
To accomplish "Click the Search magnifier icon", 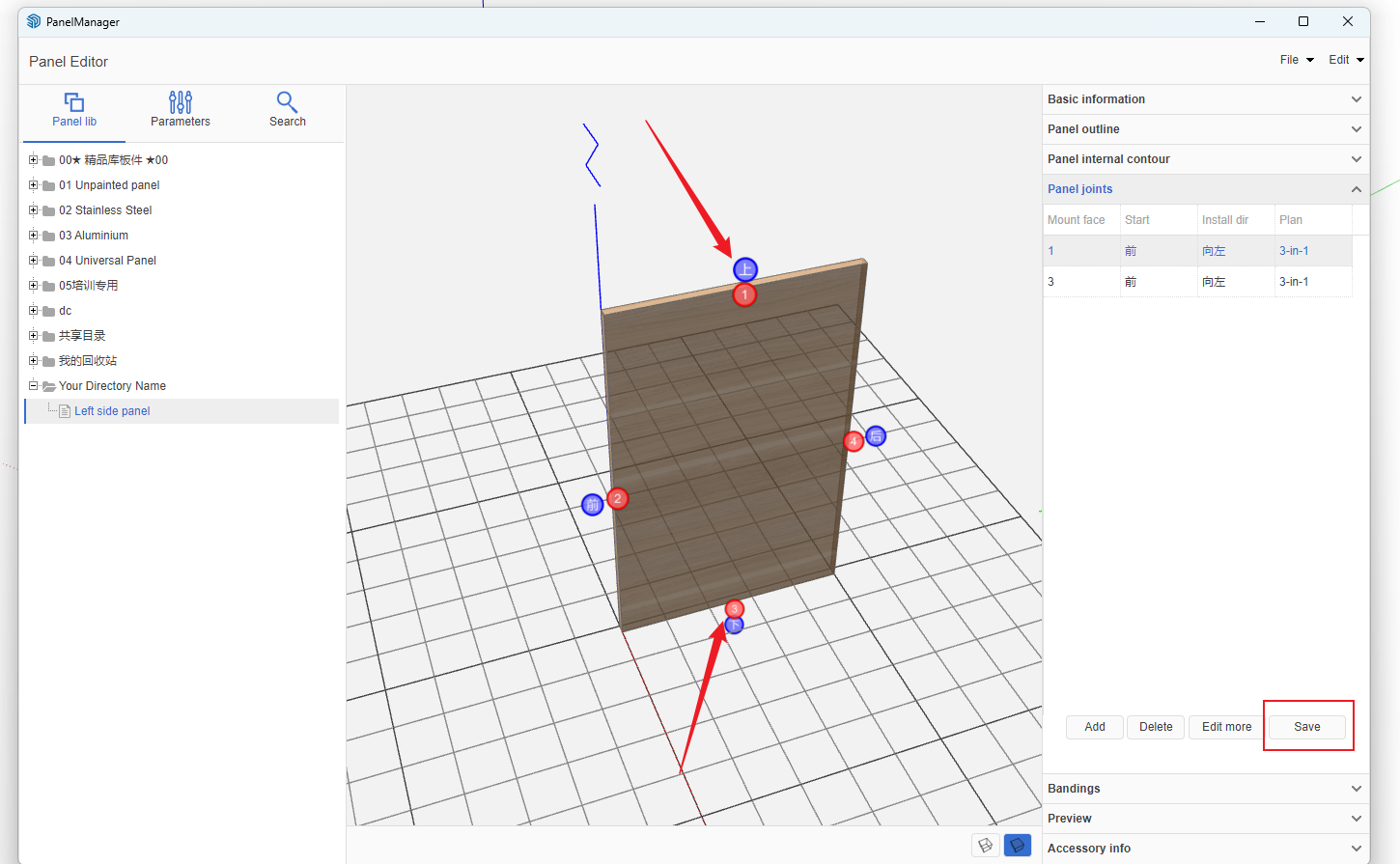I will click(287, 101).
